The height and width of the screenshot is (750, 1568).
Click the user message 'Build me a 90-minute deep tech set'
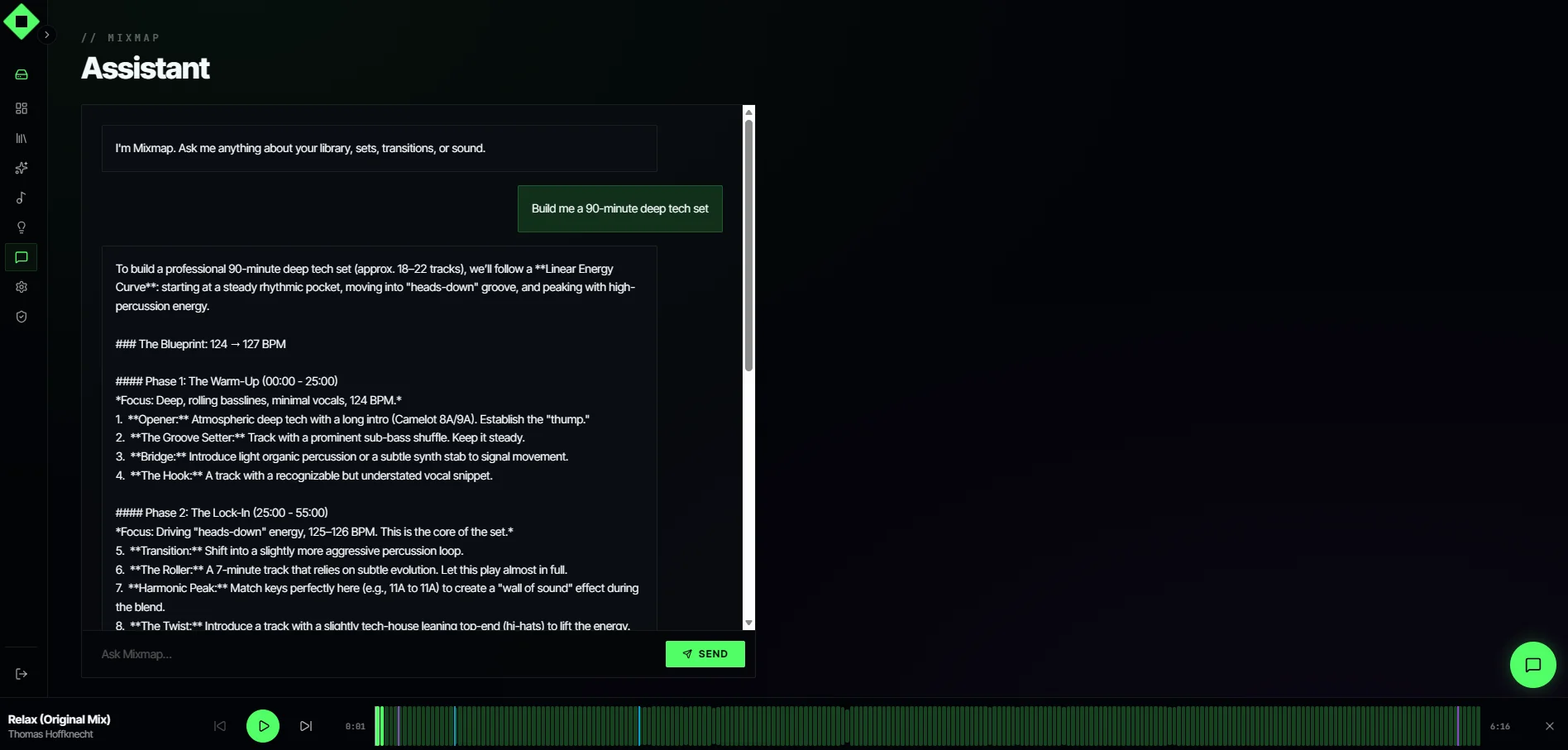point(620,208)
